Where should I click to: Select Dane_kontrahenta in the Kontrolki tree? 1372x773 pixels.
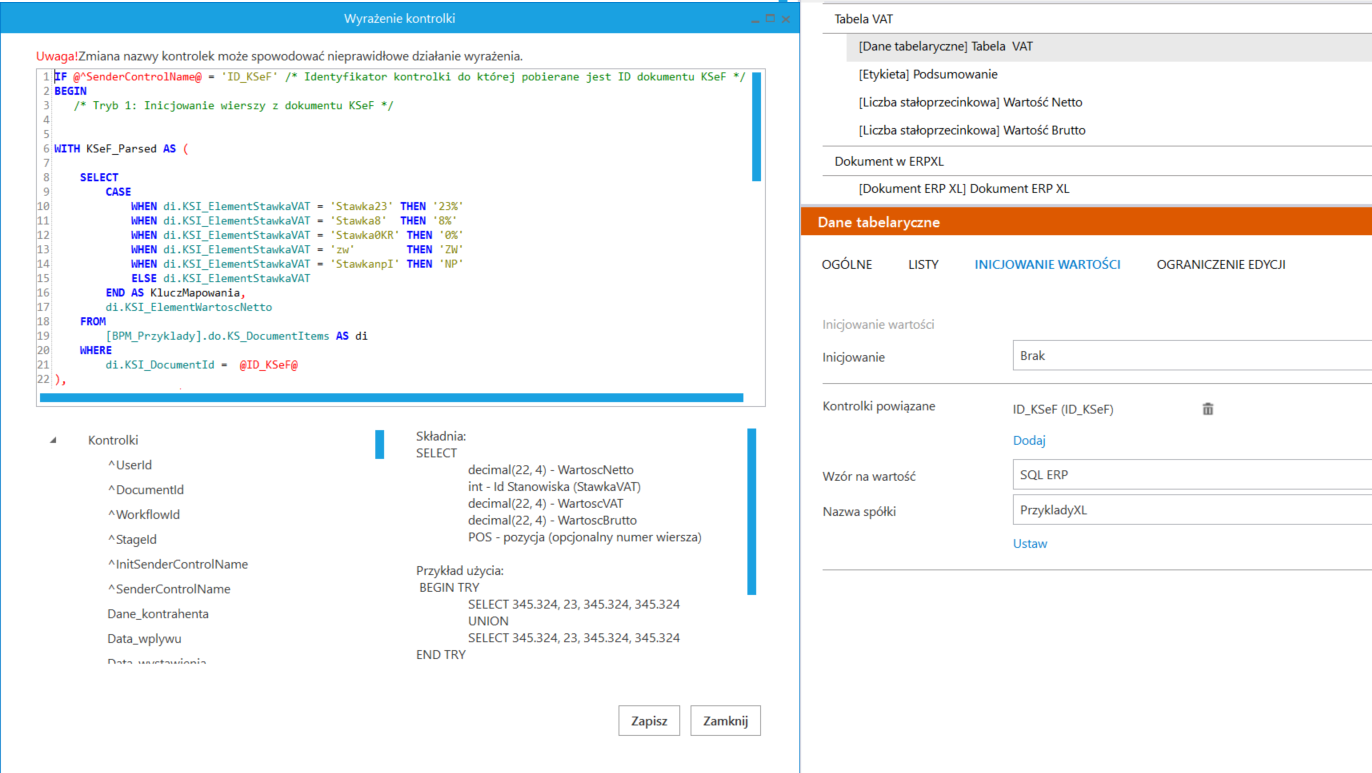tap(158, 614)
